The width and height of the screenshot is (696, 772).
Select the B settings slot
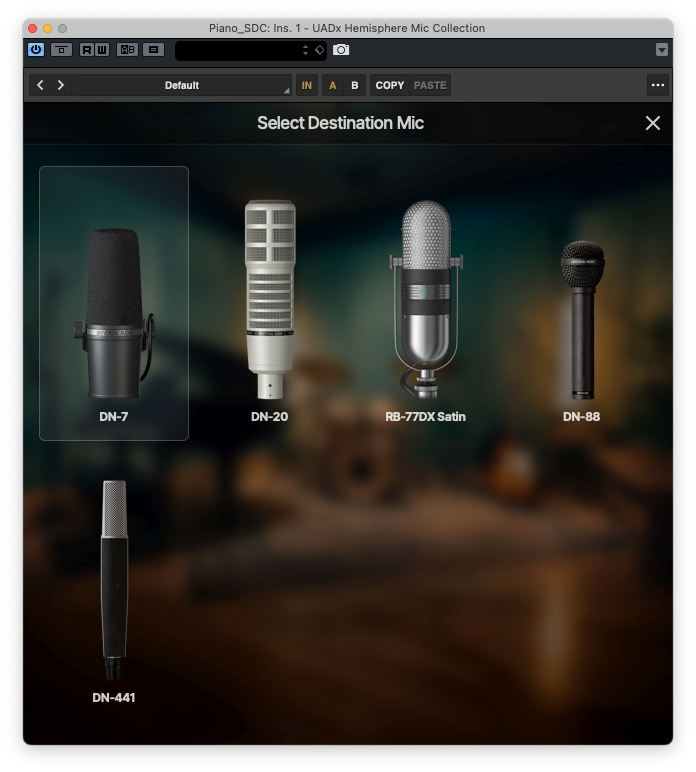point(354,85)
